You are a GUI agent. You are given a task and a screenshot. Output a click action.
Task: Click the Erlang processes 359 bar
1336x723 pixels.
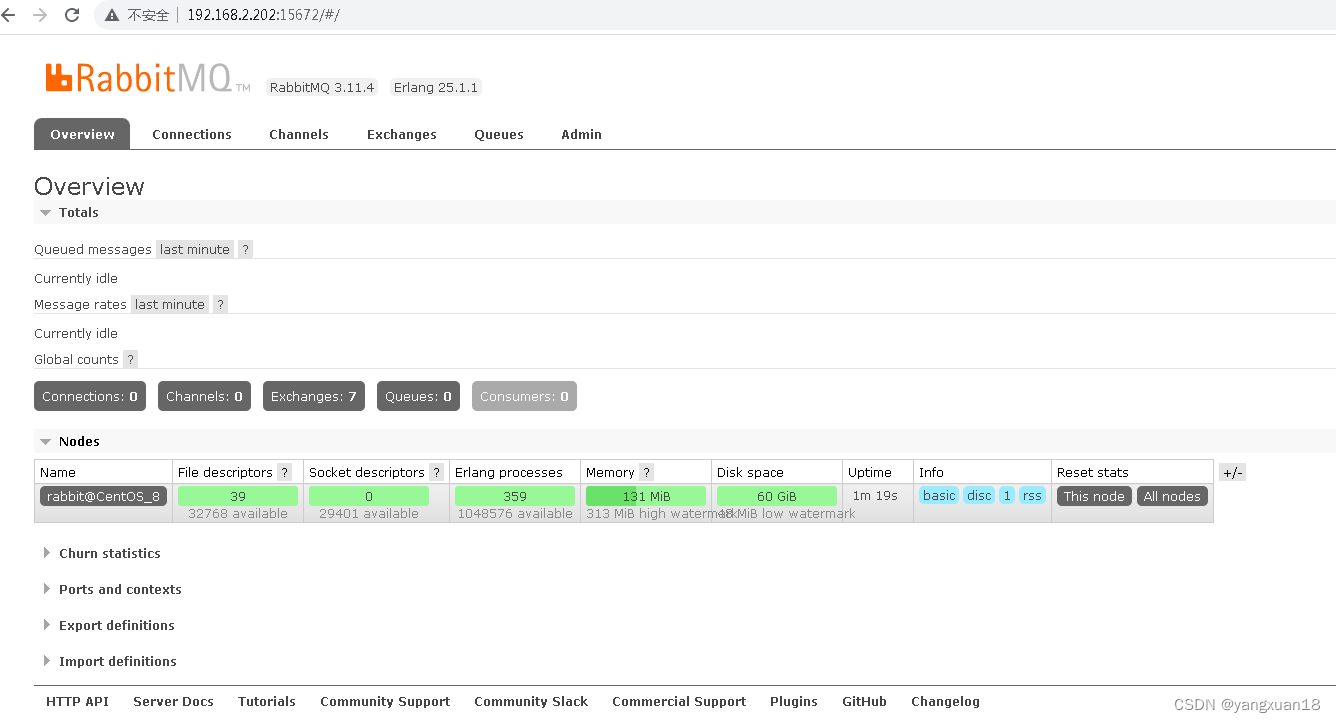515,496
